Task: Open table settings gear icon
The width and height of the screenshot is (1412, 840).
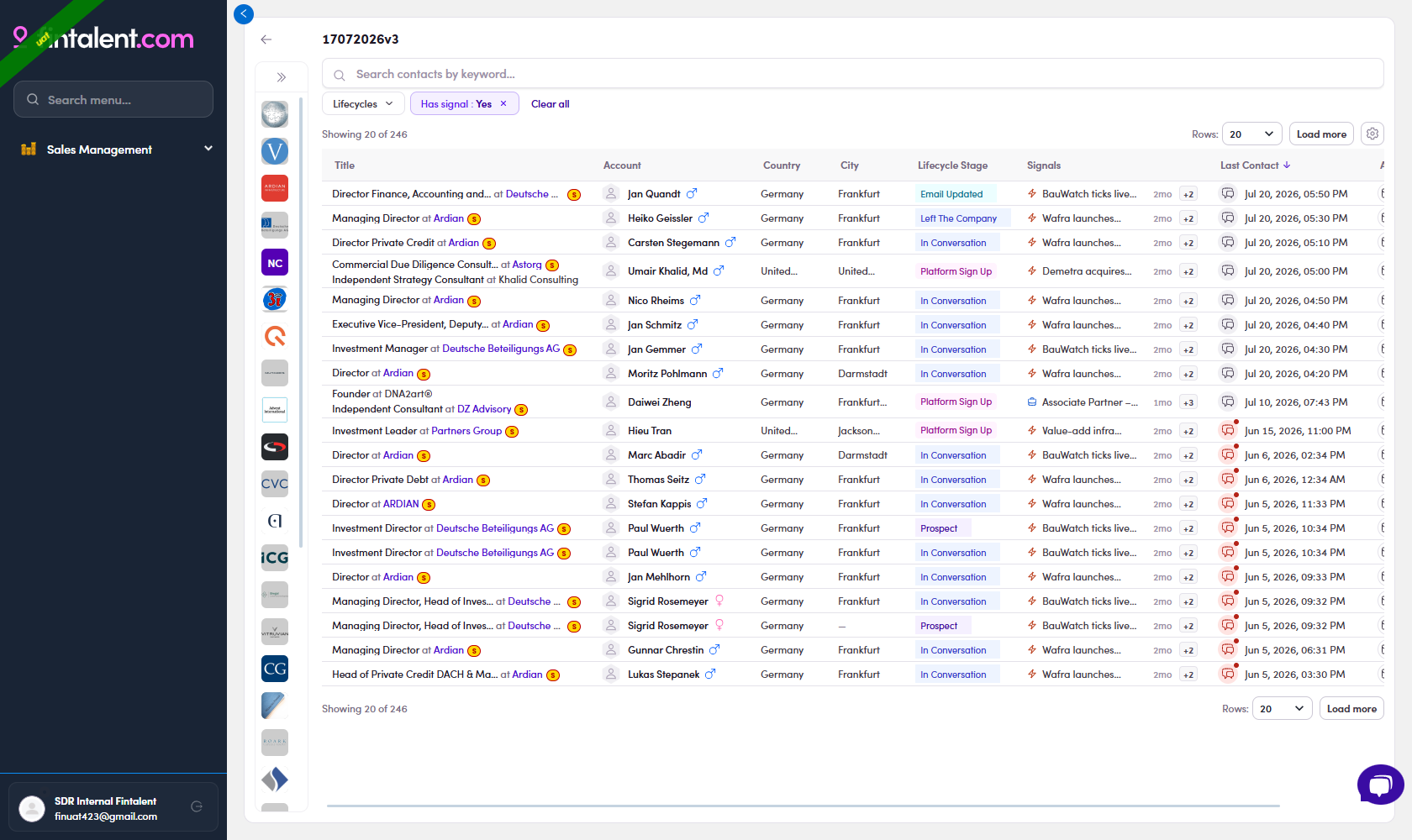Action: pyautogui.click(x=1372, y=134)
